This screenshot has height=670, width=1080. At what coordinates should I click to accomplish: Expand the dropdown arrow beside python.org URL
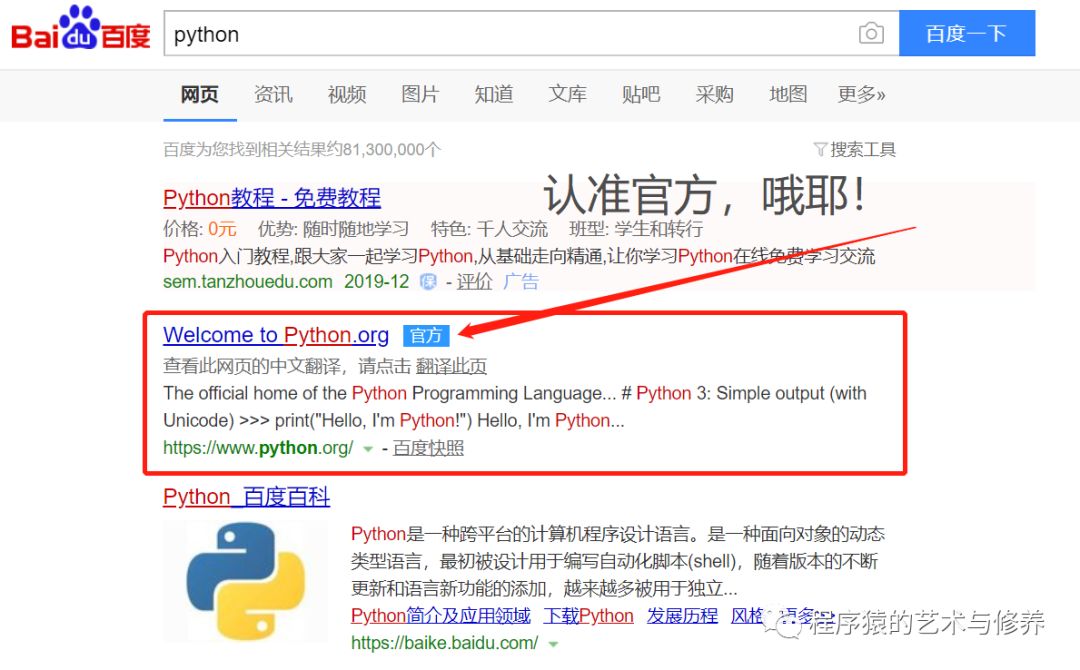368,450
